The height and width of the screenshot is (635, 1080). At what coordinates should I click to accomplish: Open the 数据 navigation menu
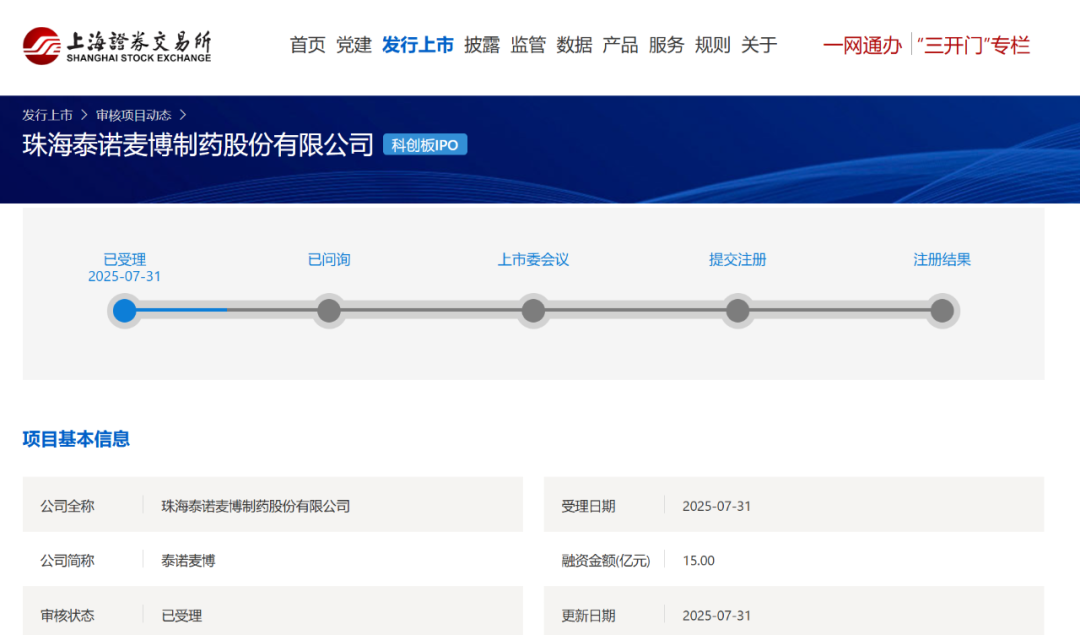click(574, 45)
